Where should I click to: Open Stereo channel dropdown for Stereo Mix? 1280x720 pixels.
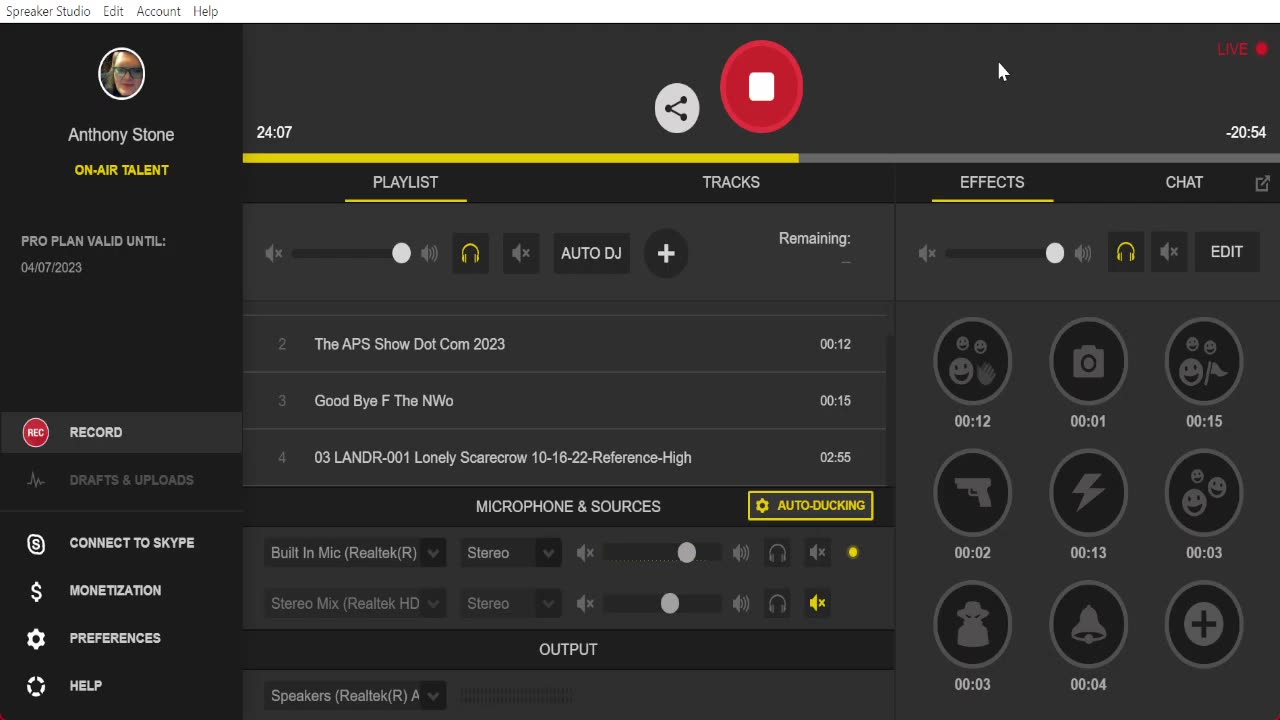tap(511, 604)
